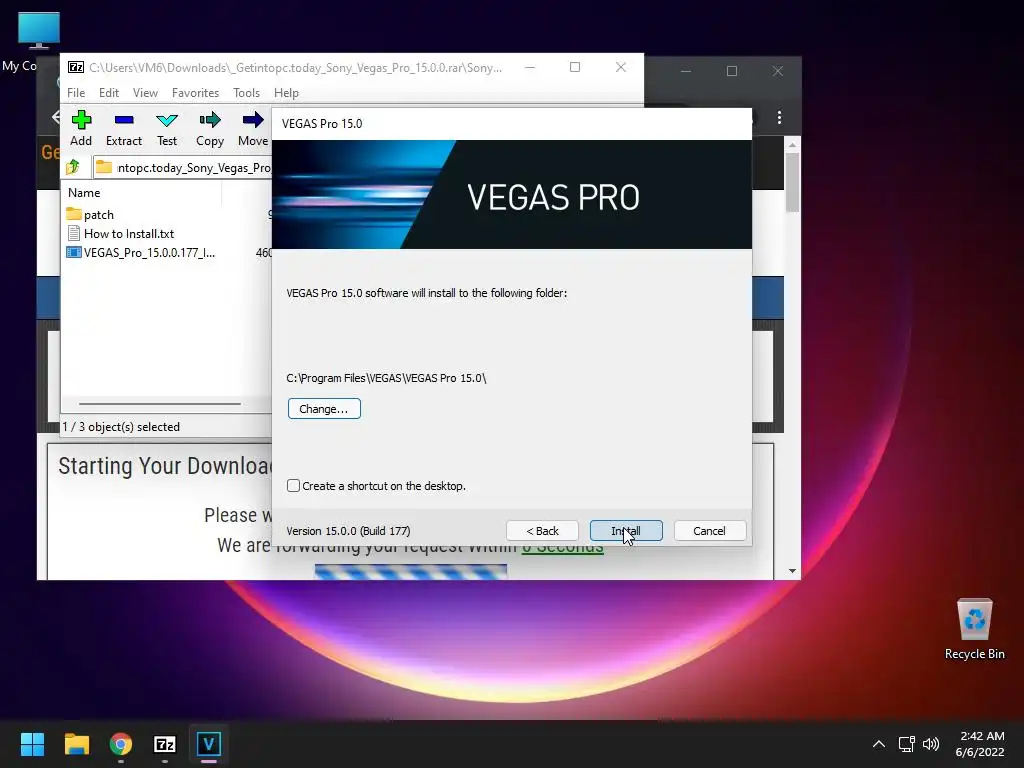
Task: Open Chrome's three-dot menu
Action: (x=779, y=118)
